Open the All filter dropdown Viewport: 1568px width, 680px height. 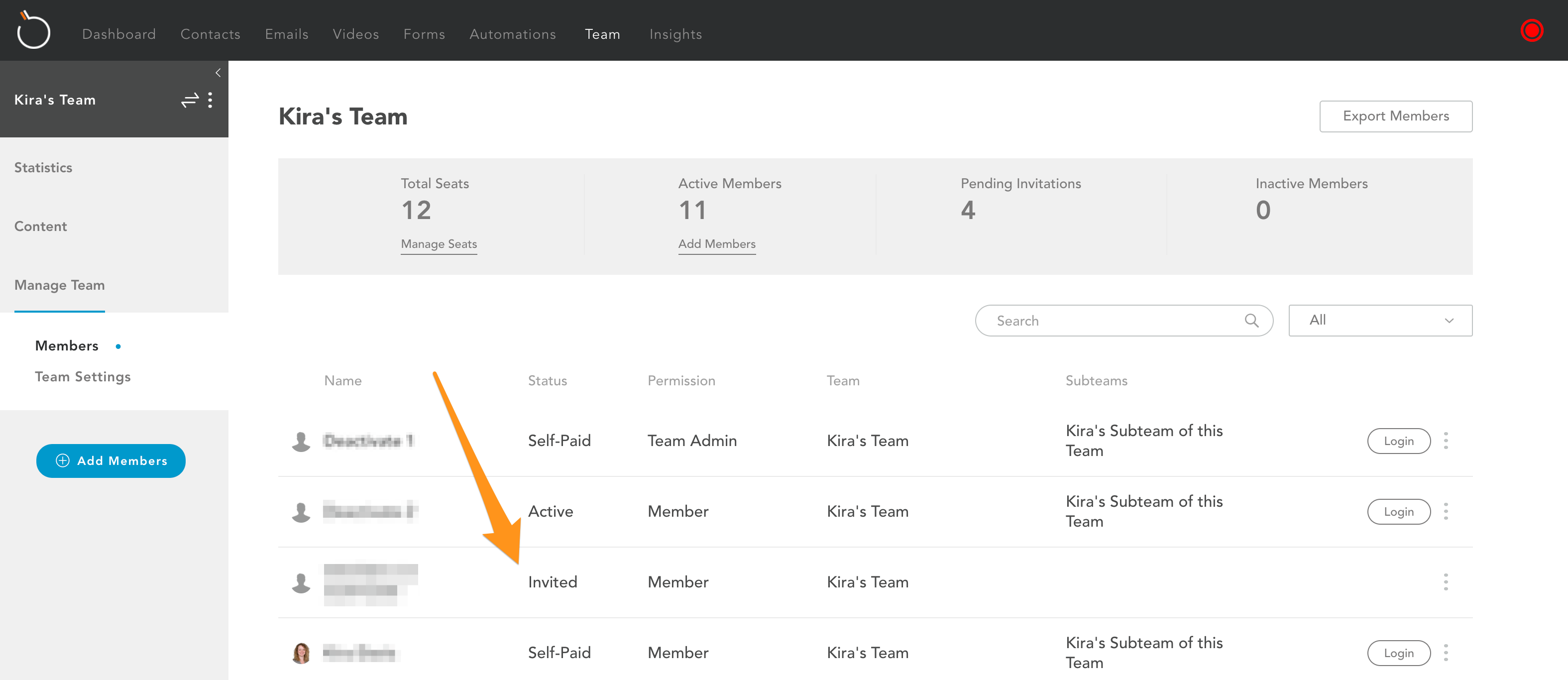pyautogui.click(x=1380, y=320)
